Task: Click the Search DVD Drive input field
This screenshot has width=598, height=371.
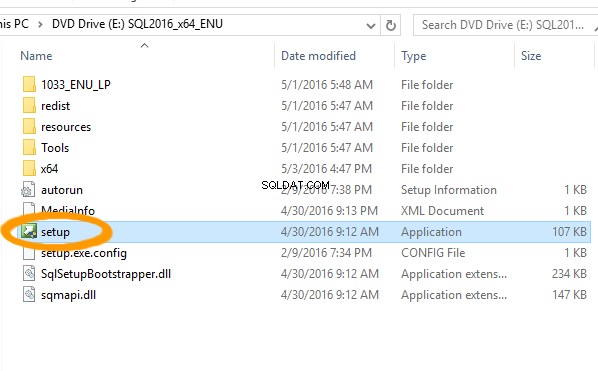Action: [x=505, y=25]
